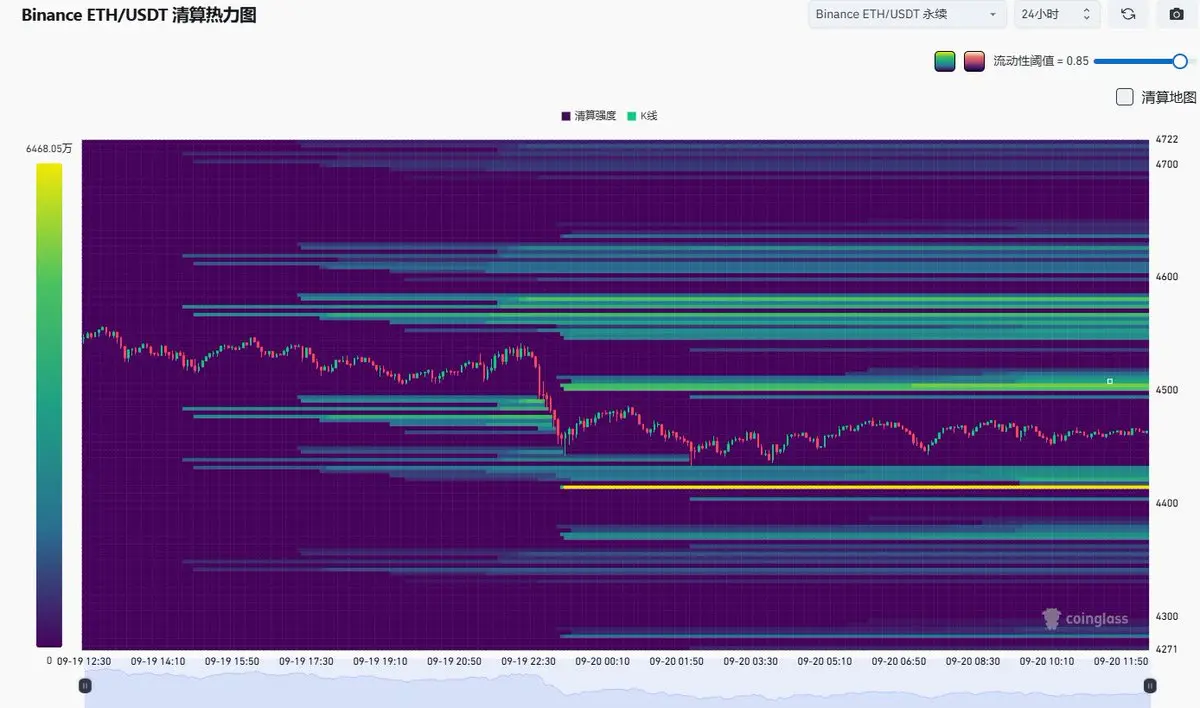Image resolution: width=1200 pixels, height=708 pixels.
Task: Toggle the 清算强度 legend series
Action: 589,116
